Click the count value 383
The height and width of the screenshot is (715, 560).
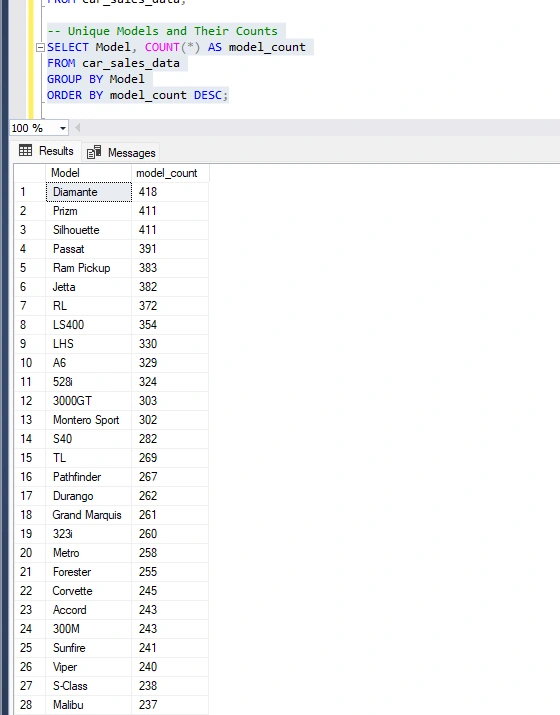(170, 268)
